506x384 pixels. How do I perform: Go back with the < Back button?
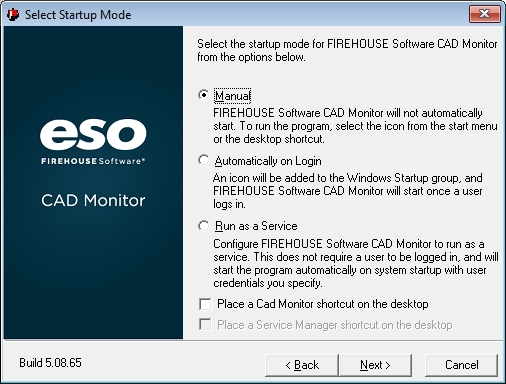tap(302, 365)
